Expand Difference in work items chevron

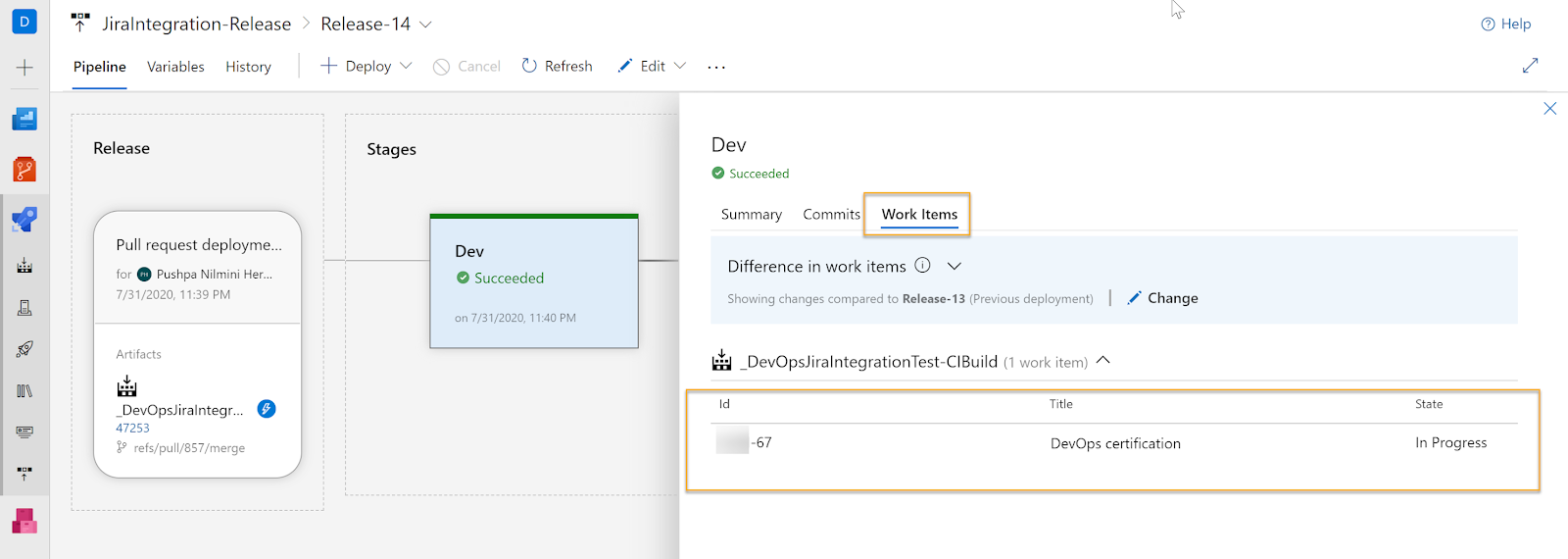[x=955, y=266]
